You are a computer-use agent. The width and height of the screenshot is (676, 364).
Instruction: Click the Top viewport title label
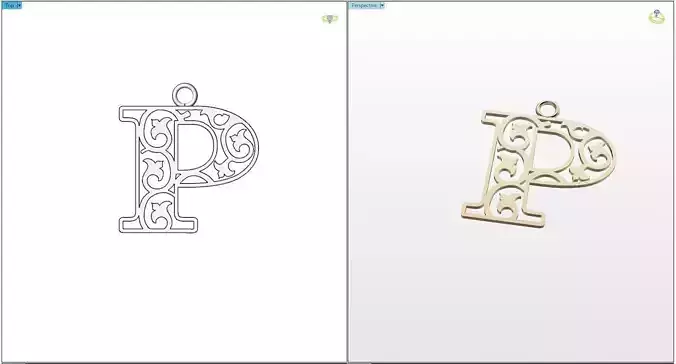pyautogui.click(x=9, y=6)
